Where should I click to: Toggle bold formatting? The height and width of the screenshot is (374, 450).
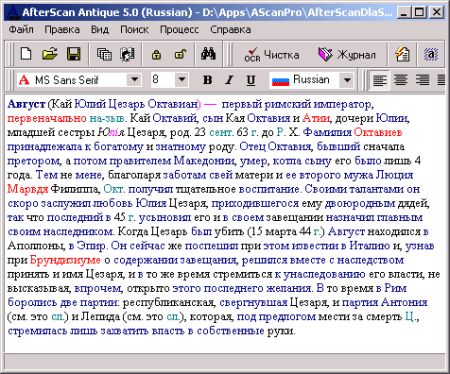207,80
